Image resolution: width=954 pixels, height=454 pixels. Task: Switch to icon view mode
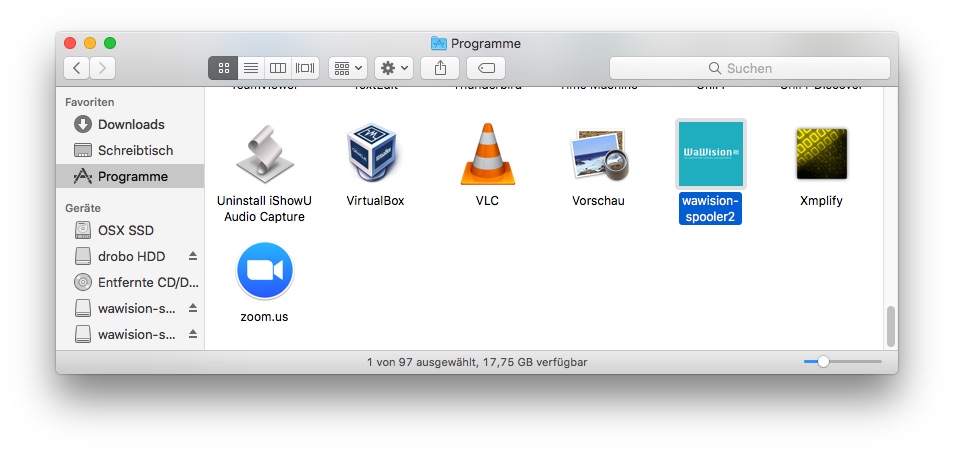[223, 68]
